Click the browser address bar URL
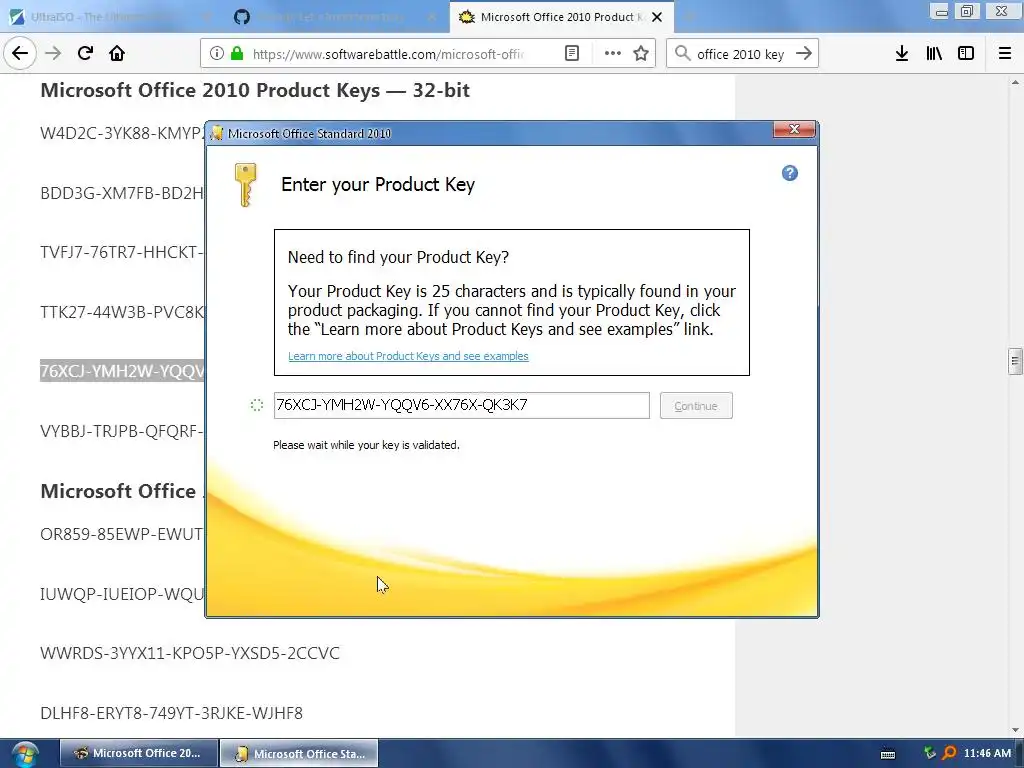 388,54
